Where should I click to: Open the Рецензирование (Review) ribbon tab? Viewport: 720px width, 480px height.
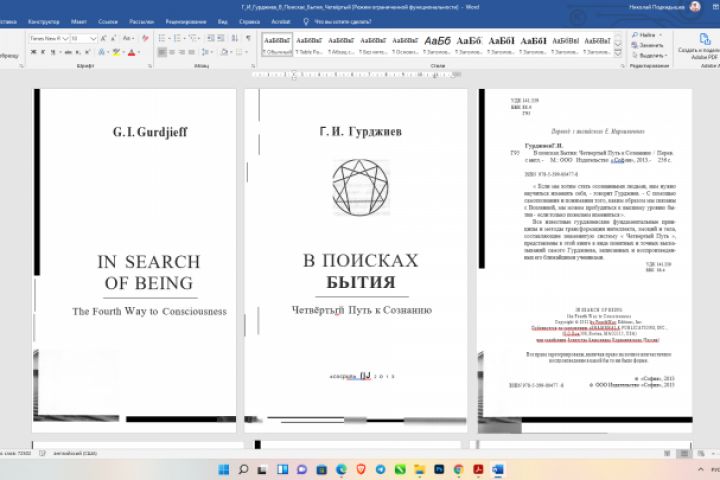(x=186, y=22)
